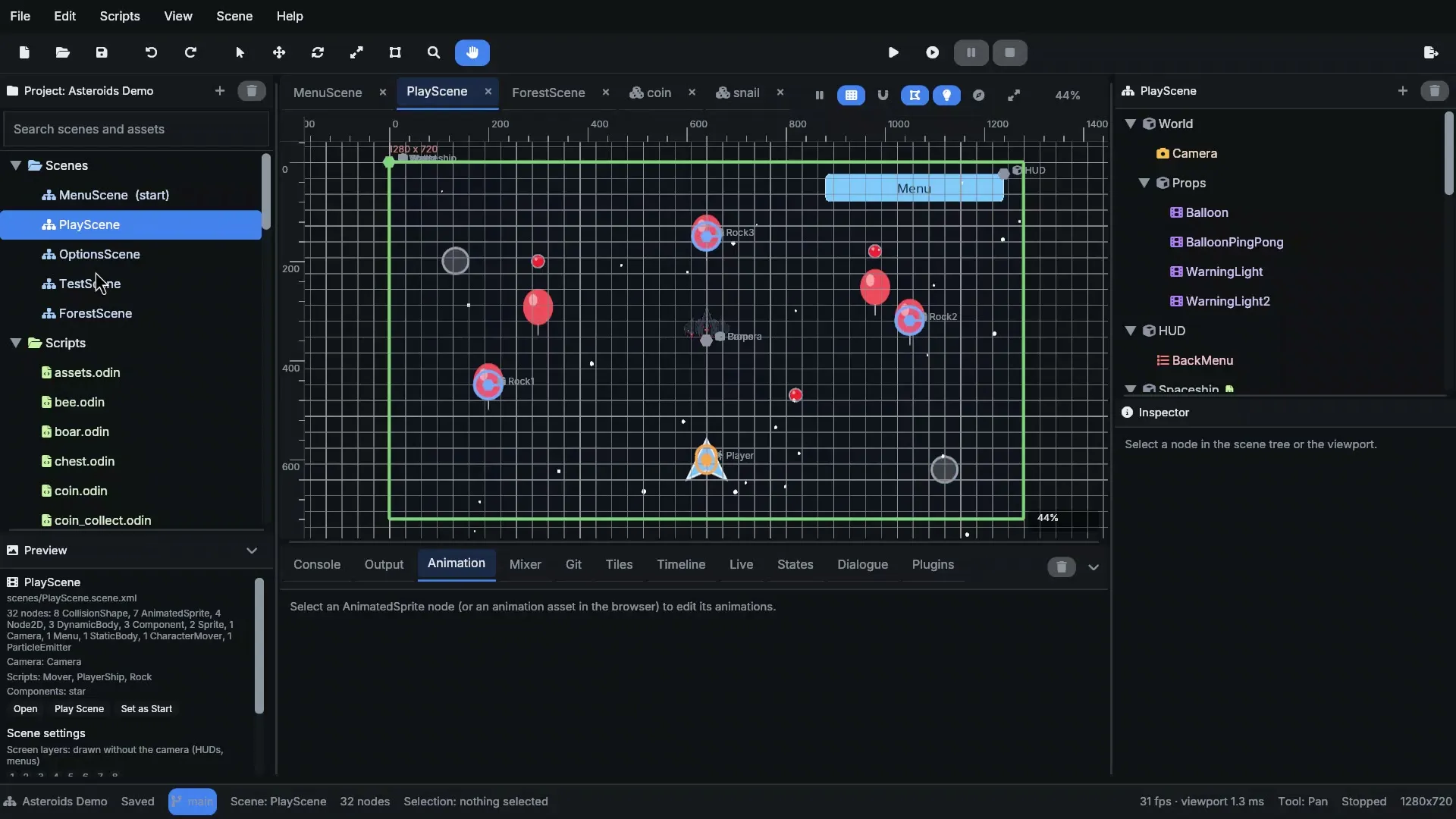Select the arrow Select tool
This screenshot has height=819, width=1456.
click(240, 52)
